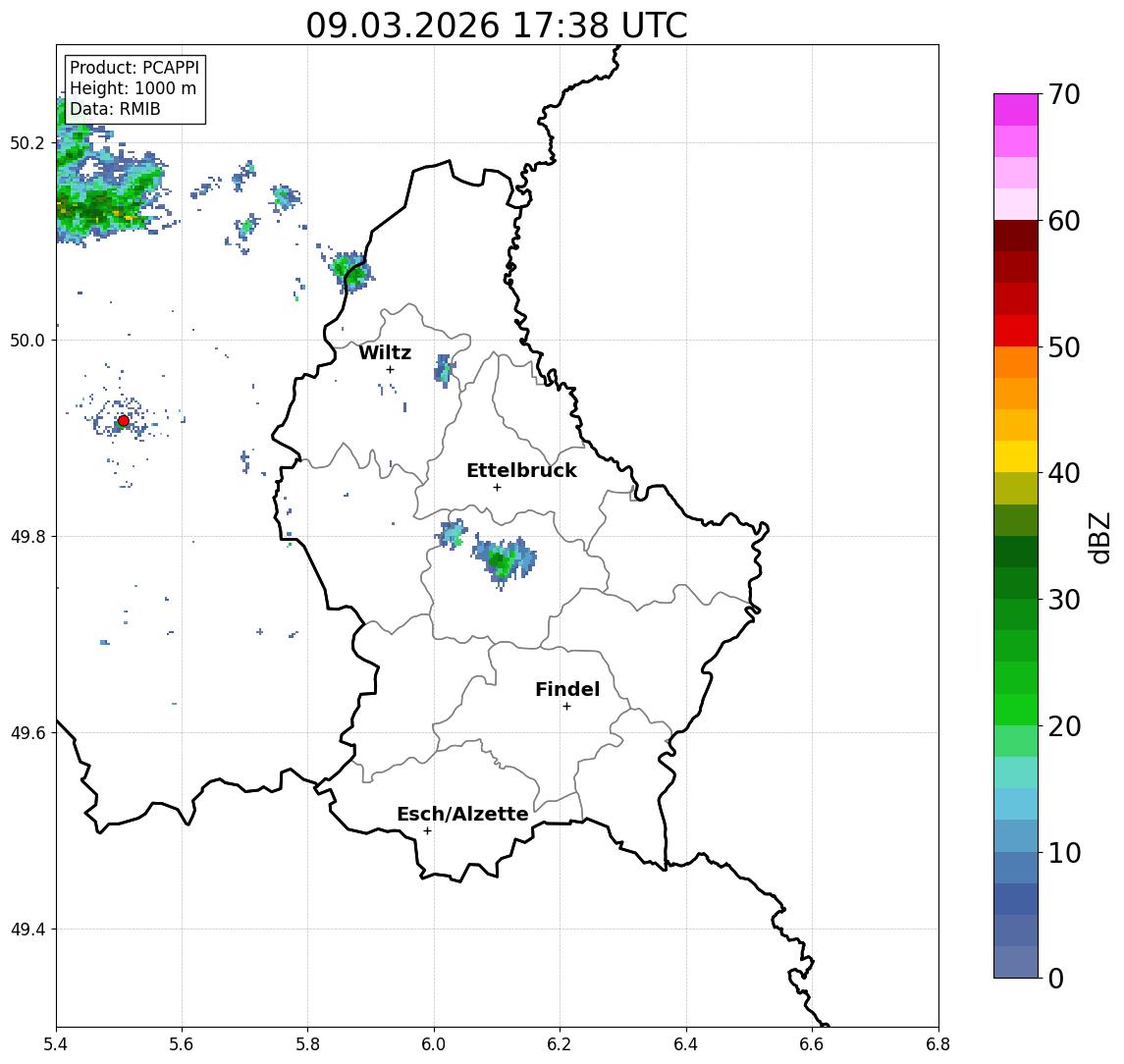Click the 10 tick on the colorbar

pyautogui.click(x=1063, y=852)
